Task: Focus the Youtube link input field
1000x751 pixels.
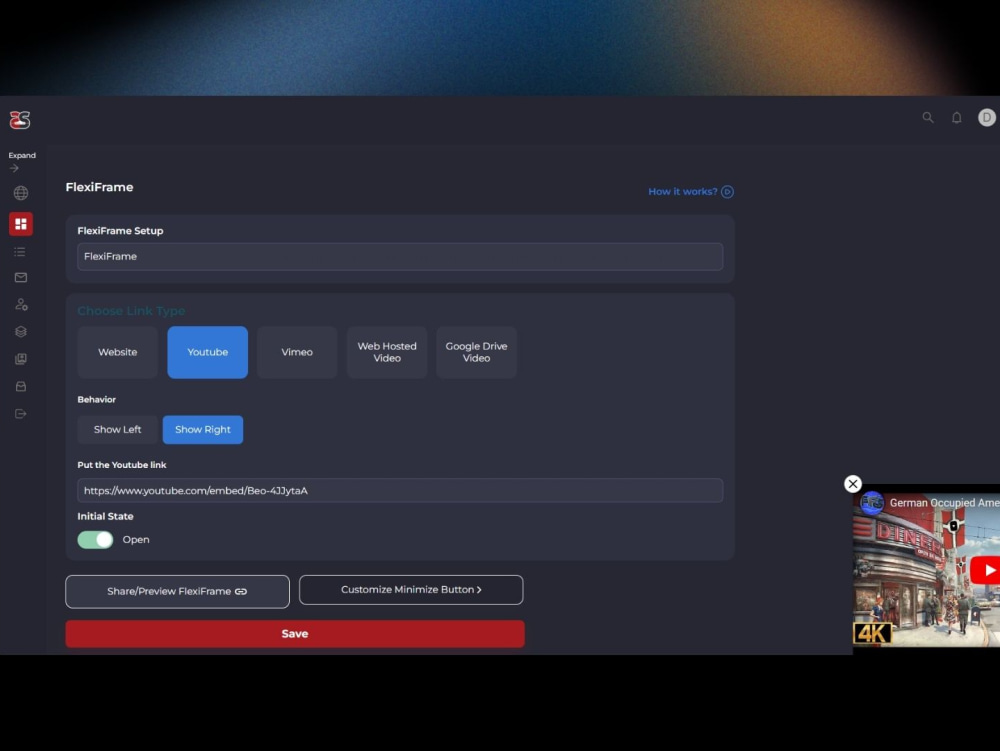Action: [x=400, y=490]
